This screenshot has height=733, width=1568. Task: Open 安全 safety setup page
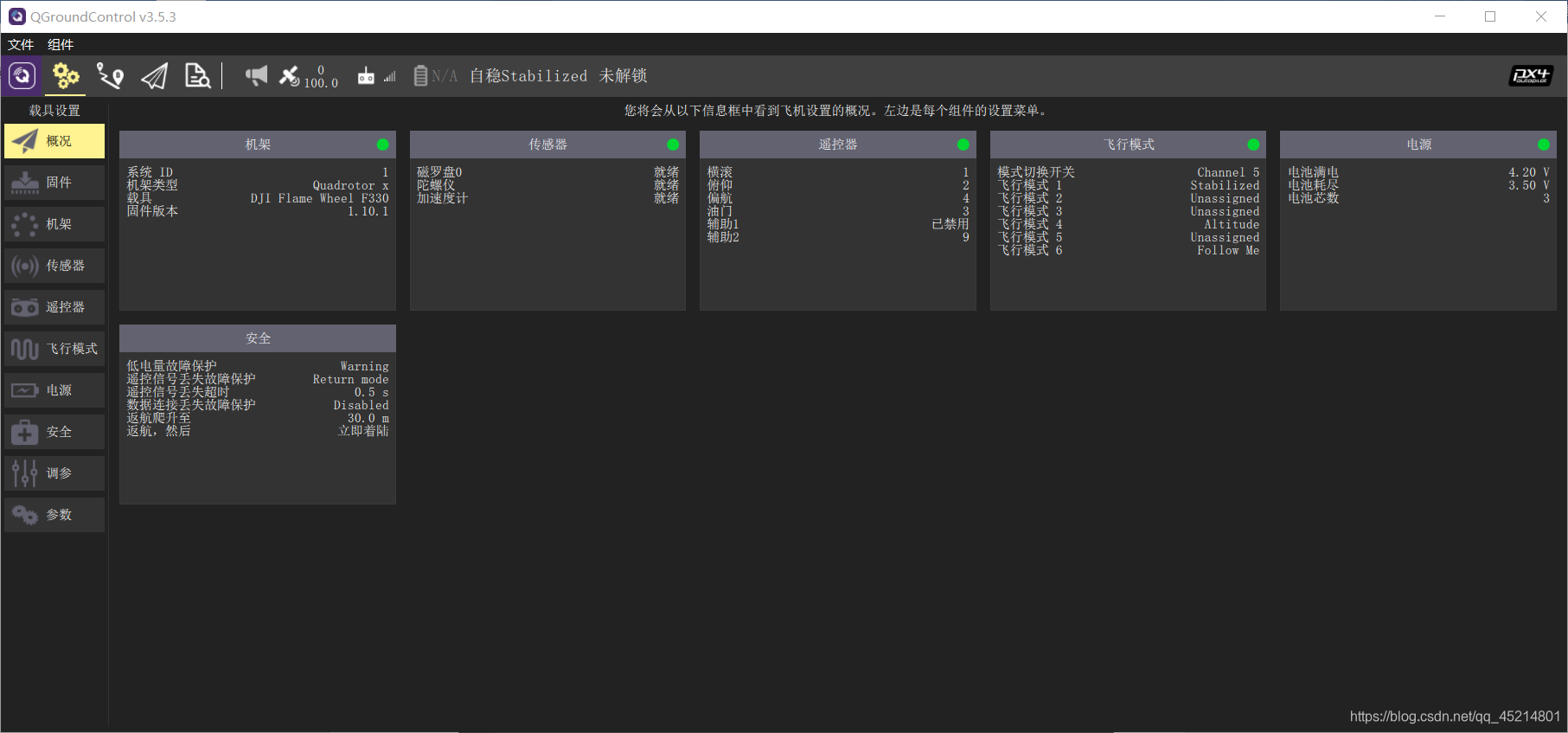[54, 432]
